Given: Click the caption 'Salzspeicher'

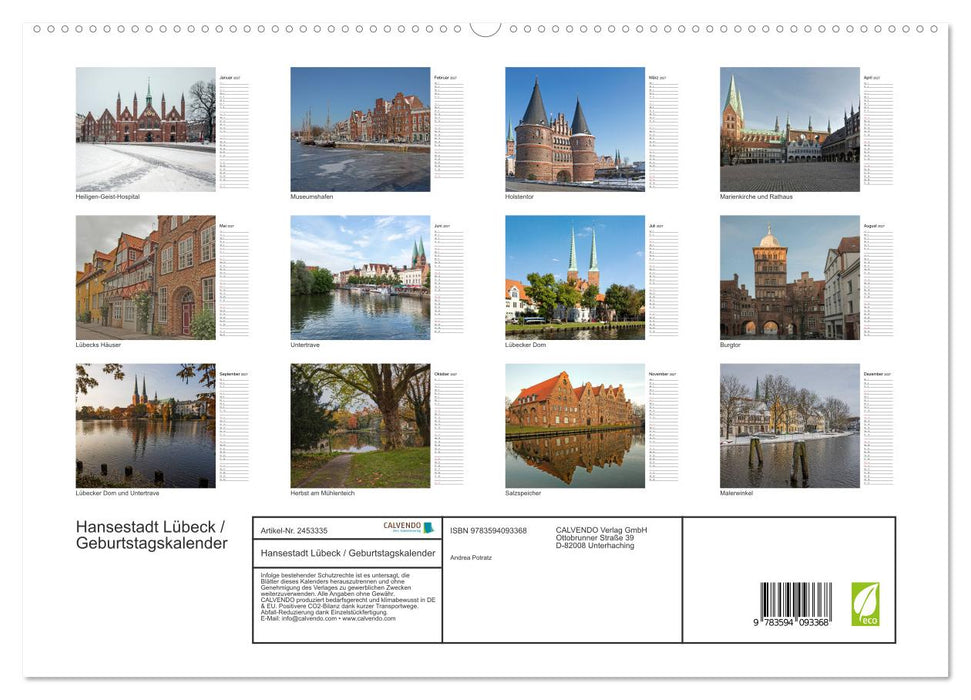Looking at the screenshot, I should [x=523, y=493].
